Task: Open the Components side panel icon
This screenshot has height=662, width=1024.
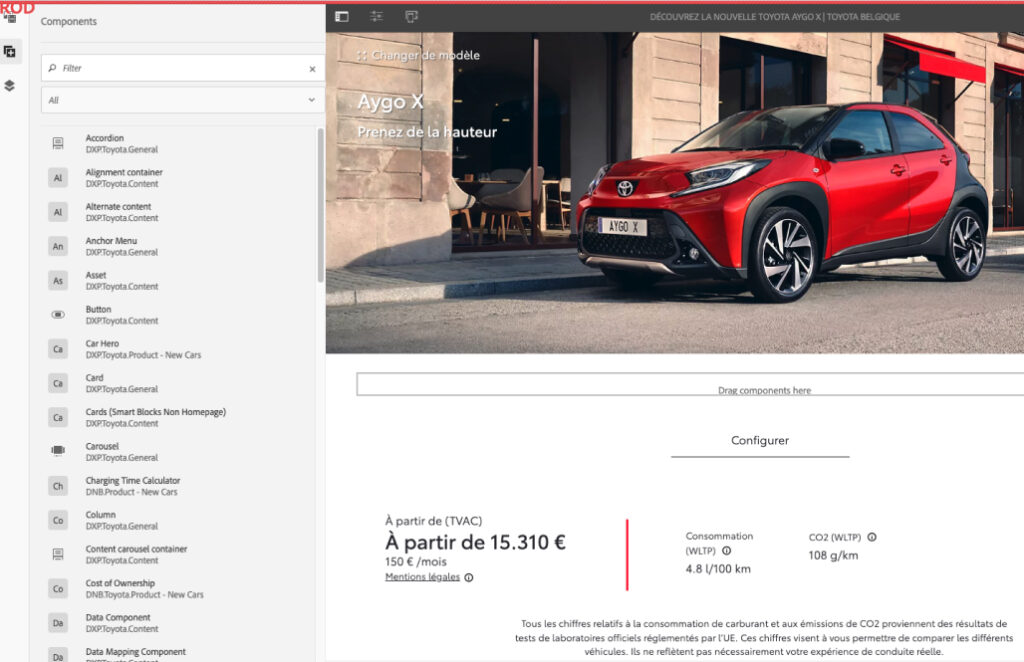Action: [10, 52]
